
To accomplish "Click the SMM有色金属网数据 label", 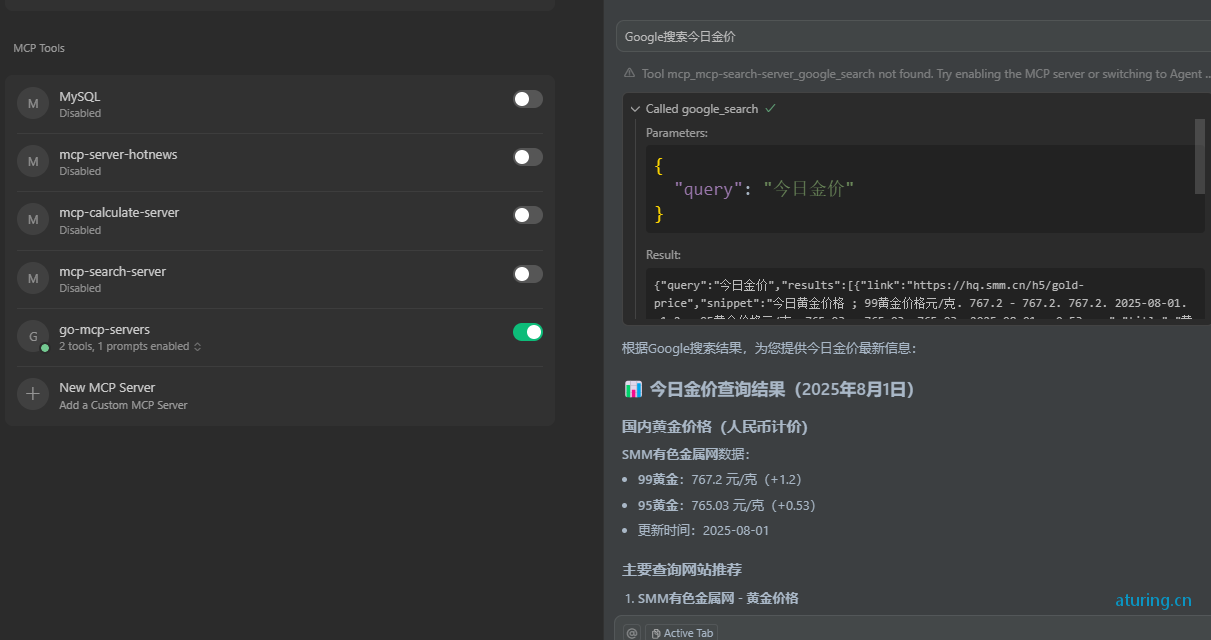I will coord(686,454).
